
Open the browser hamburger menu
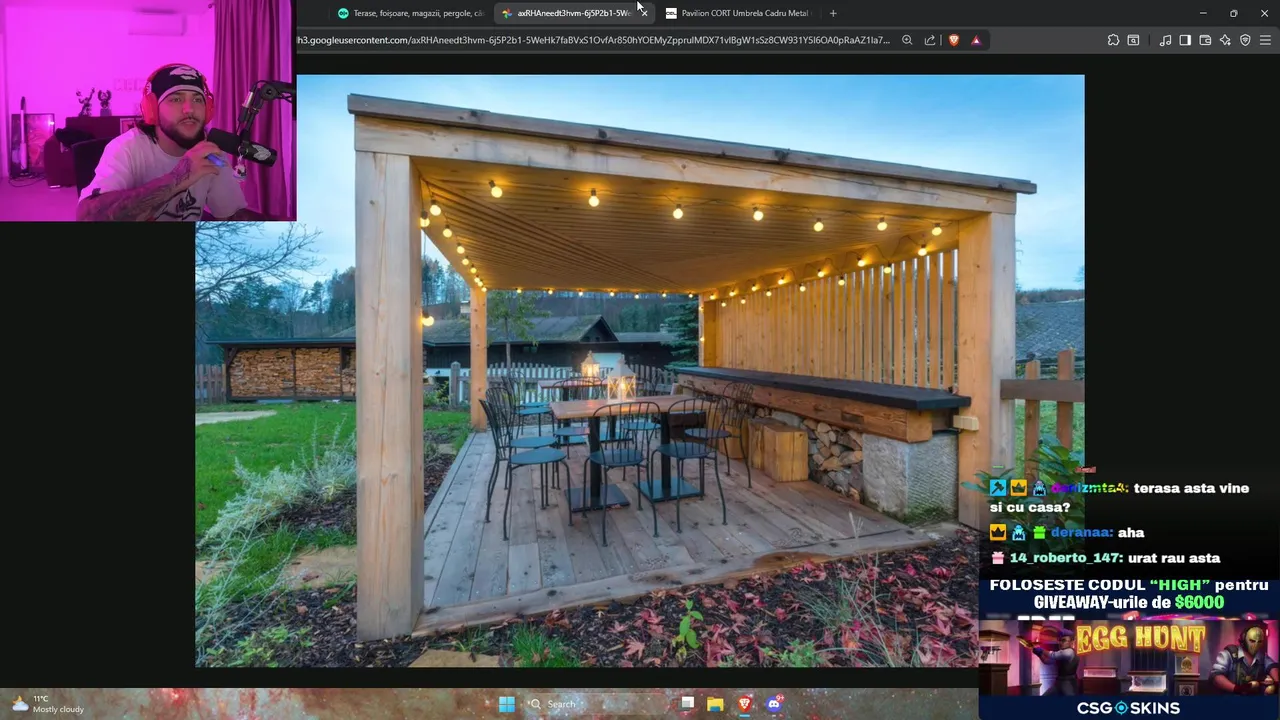click(x=1265, y=40)
